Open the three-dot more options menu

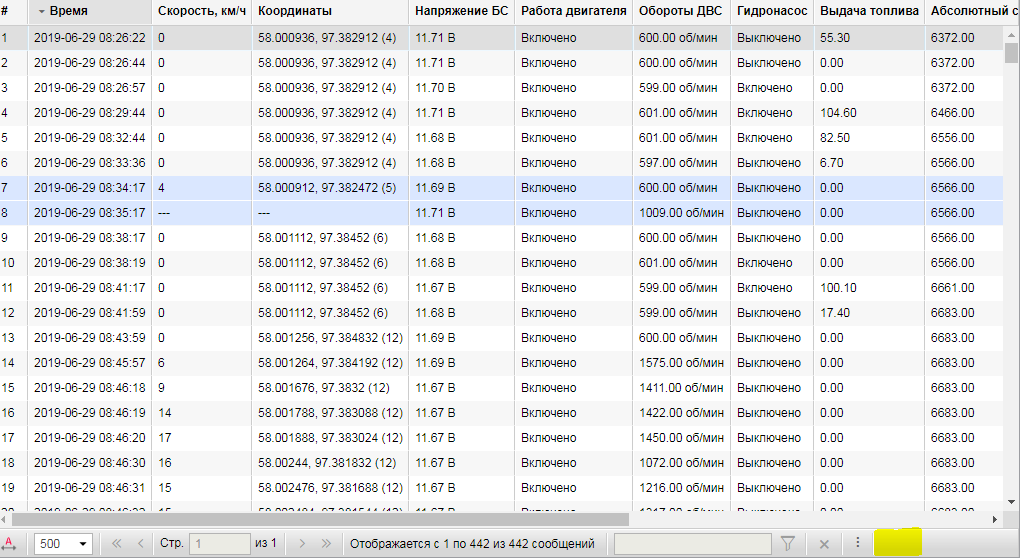[x=857, y=543]
